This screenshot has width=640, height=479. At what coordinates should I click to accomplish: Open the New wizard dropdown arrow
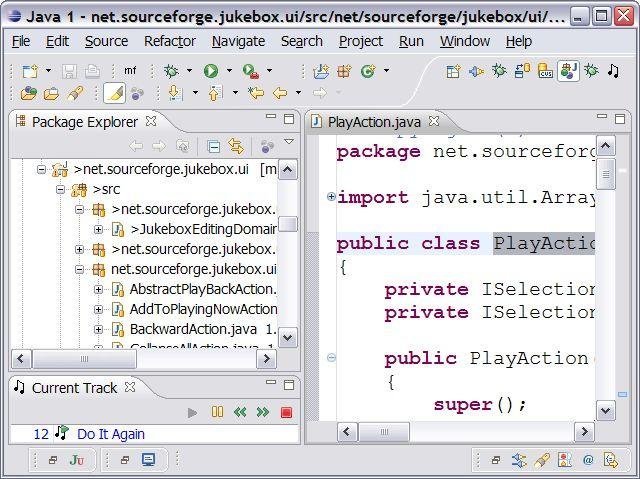[x=48, y=71]
